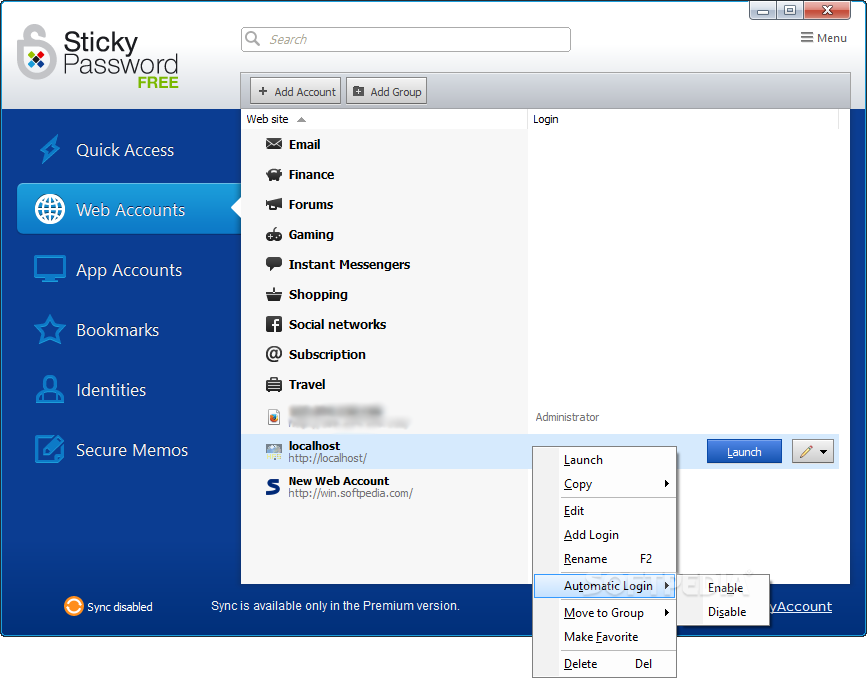Screen dimensions: 867x678
Task: Select the Travel group label
Action: [307, 384]
